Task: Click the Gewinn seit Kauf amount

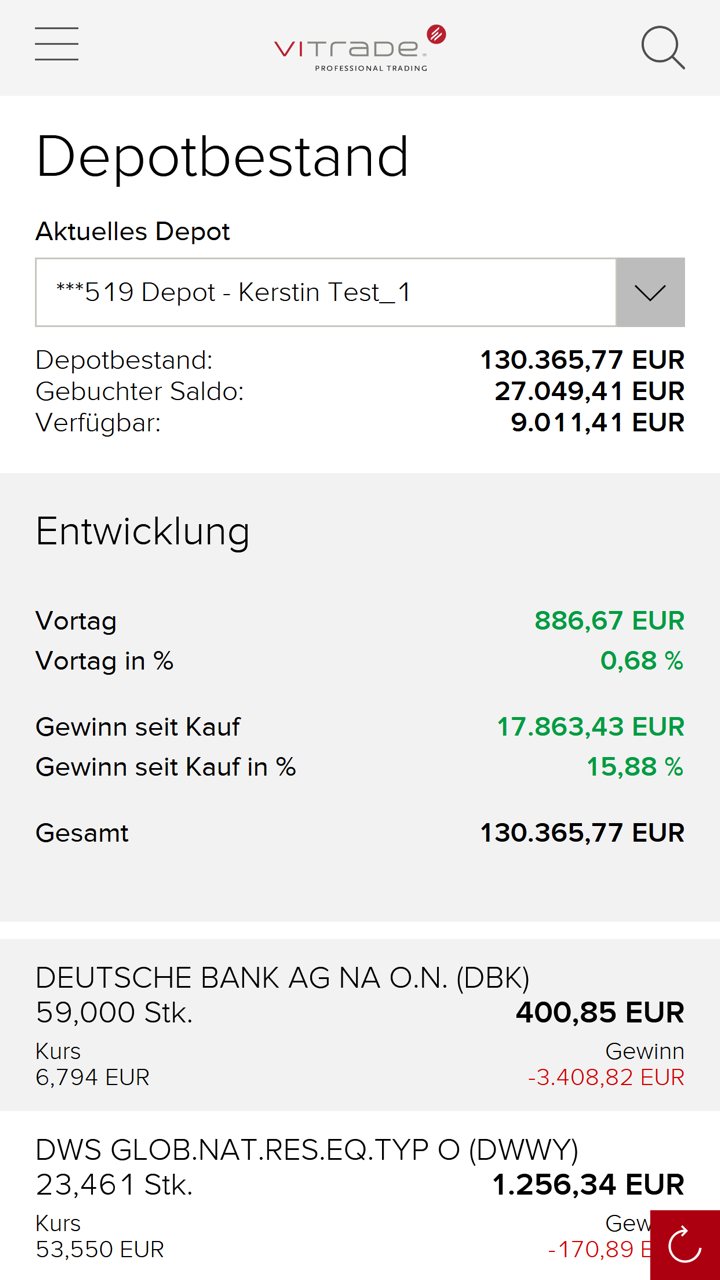Action: pyautogui.click(x=590, y=726)
